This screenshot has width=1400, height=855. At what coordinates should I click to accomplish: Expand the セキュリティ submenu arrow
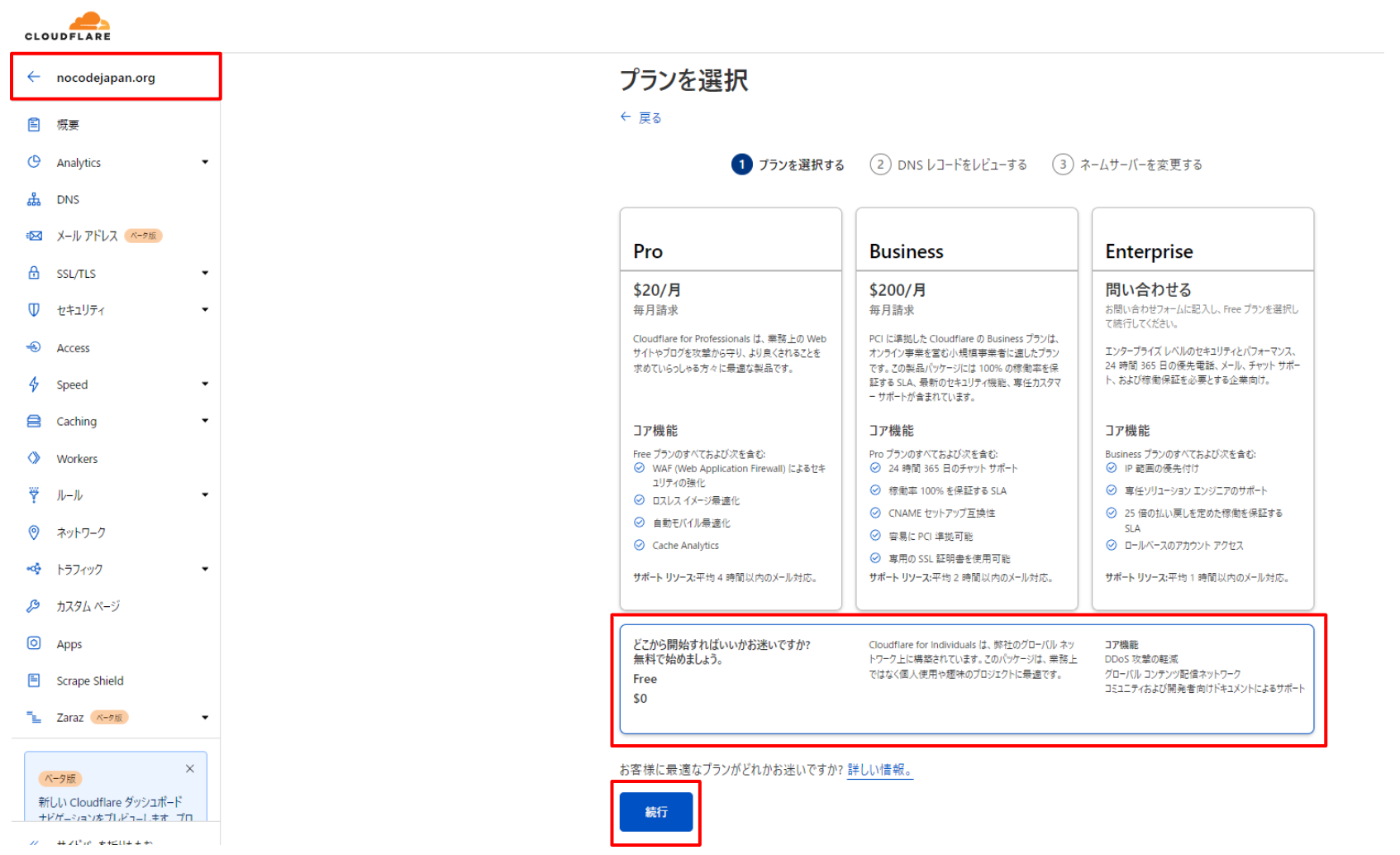pyautogui.click(x=205, y=310)
